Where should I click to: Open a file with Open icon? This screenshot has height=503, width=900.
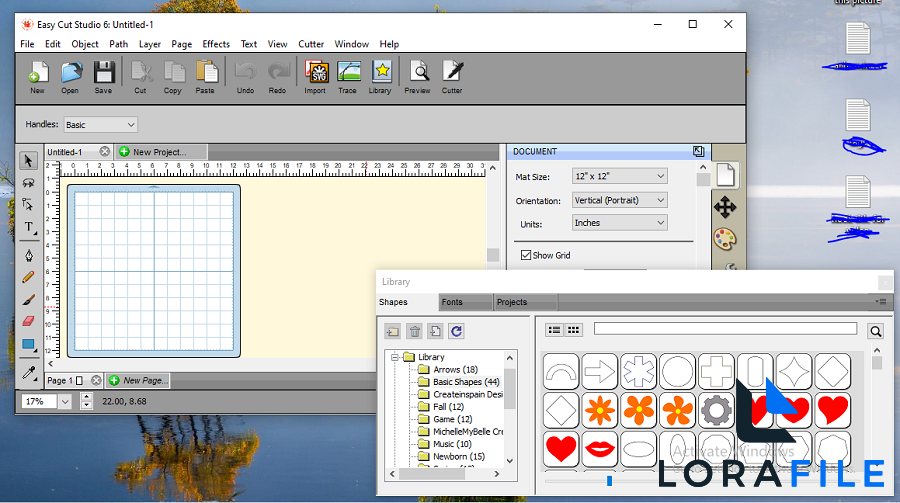(x=70, y=78)
